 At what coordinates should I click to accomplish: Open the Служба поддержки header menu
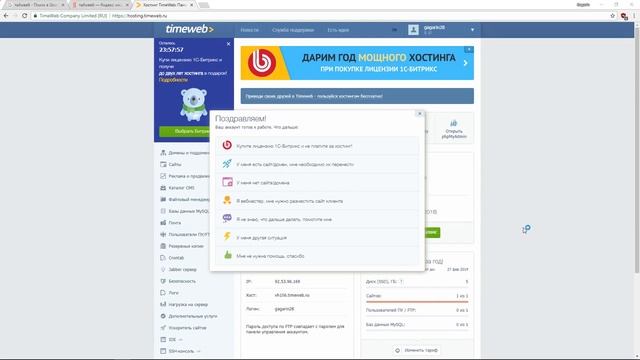click(293, 30)
